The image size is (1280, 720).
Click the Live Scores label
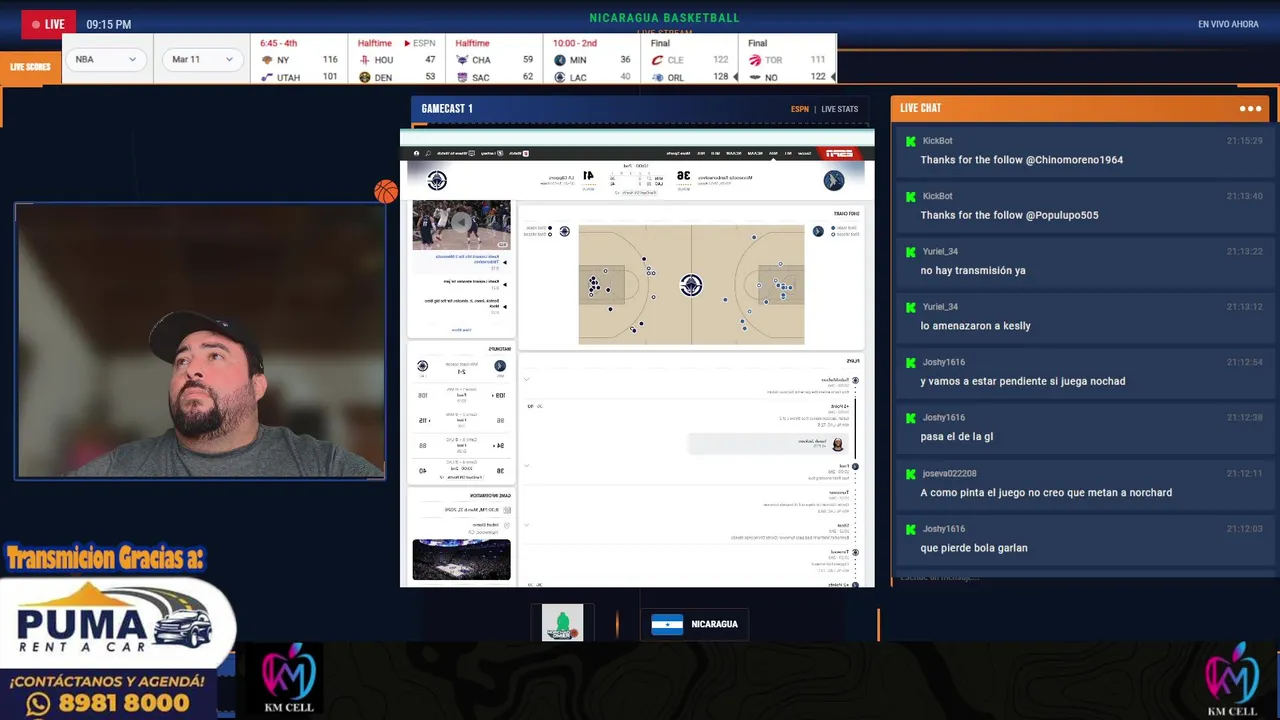click(30, 67)
